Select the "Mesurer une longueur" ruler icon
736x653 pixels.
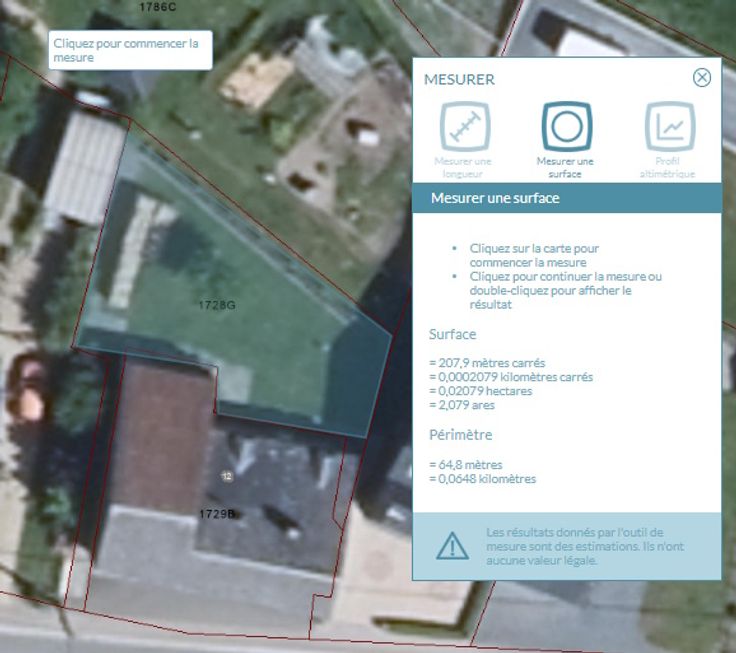465,127
